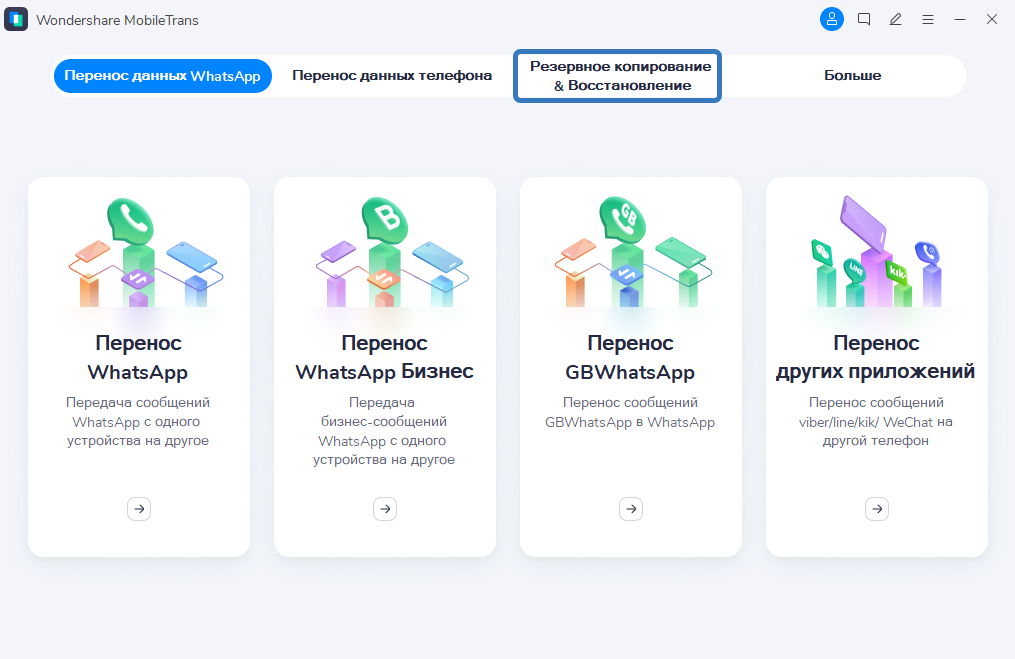Viewport: 1015px width, 659px height.
Task: Click the Перенос GBWhatsApp title
Action: click(630, 357)
